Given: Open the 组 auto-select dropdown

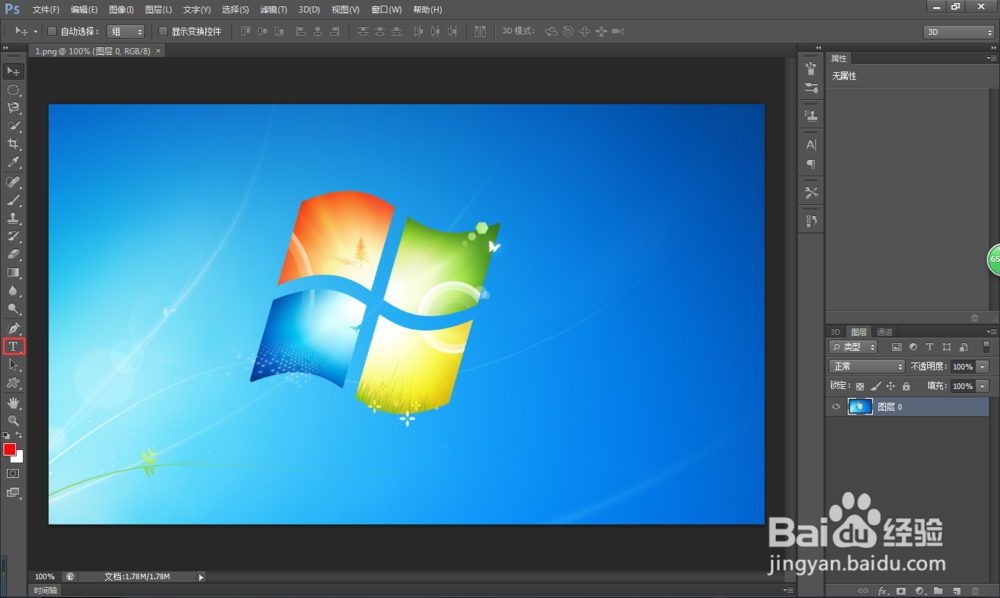Looking at the screenshot, I should click(x=126, y=31).
